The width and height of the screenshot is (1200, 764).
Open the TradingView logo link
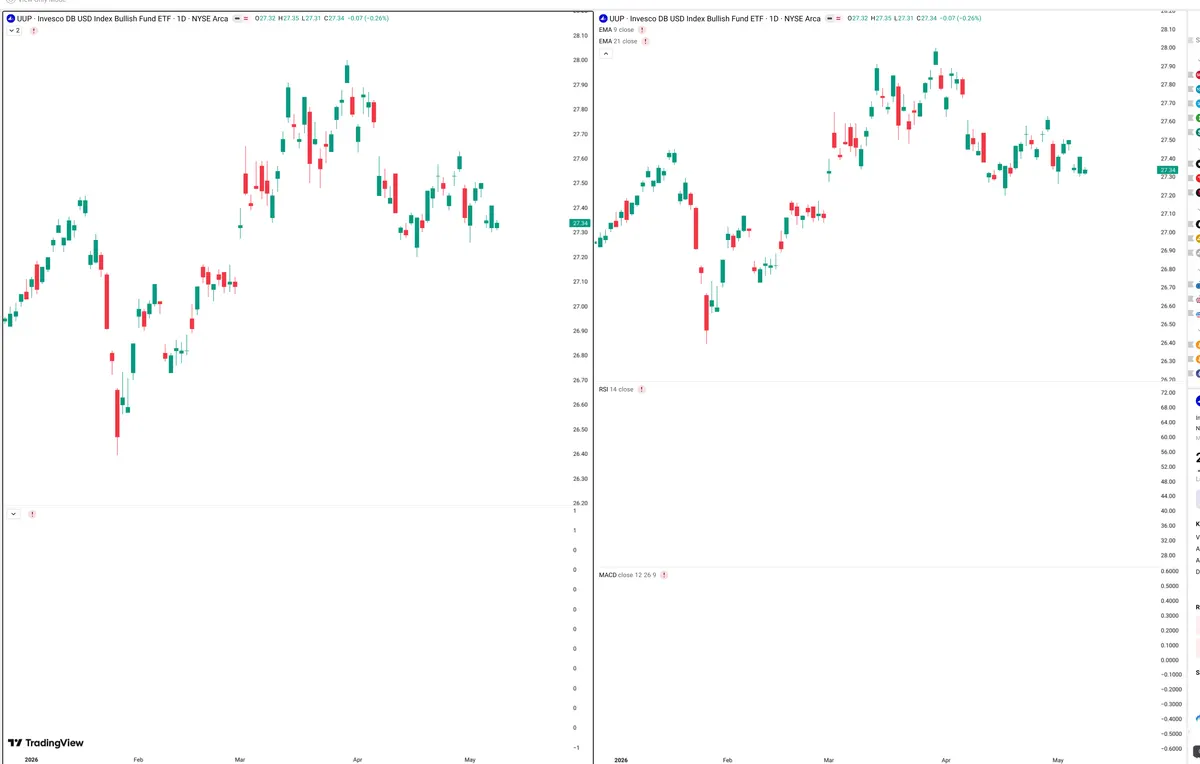[x=46, y=743]
